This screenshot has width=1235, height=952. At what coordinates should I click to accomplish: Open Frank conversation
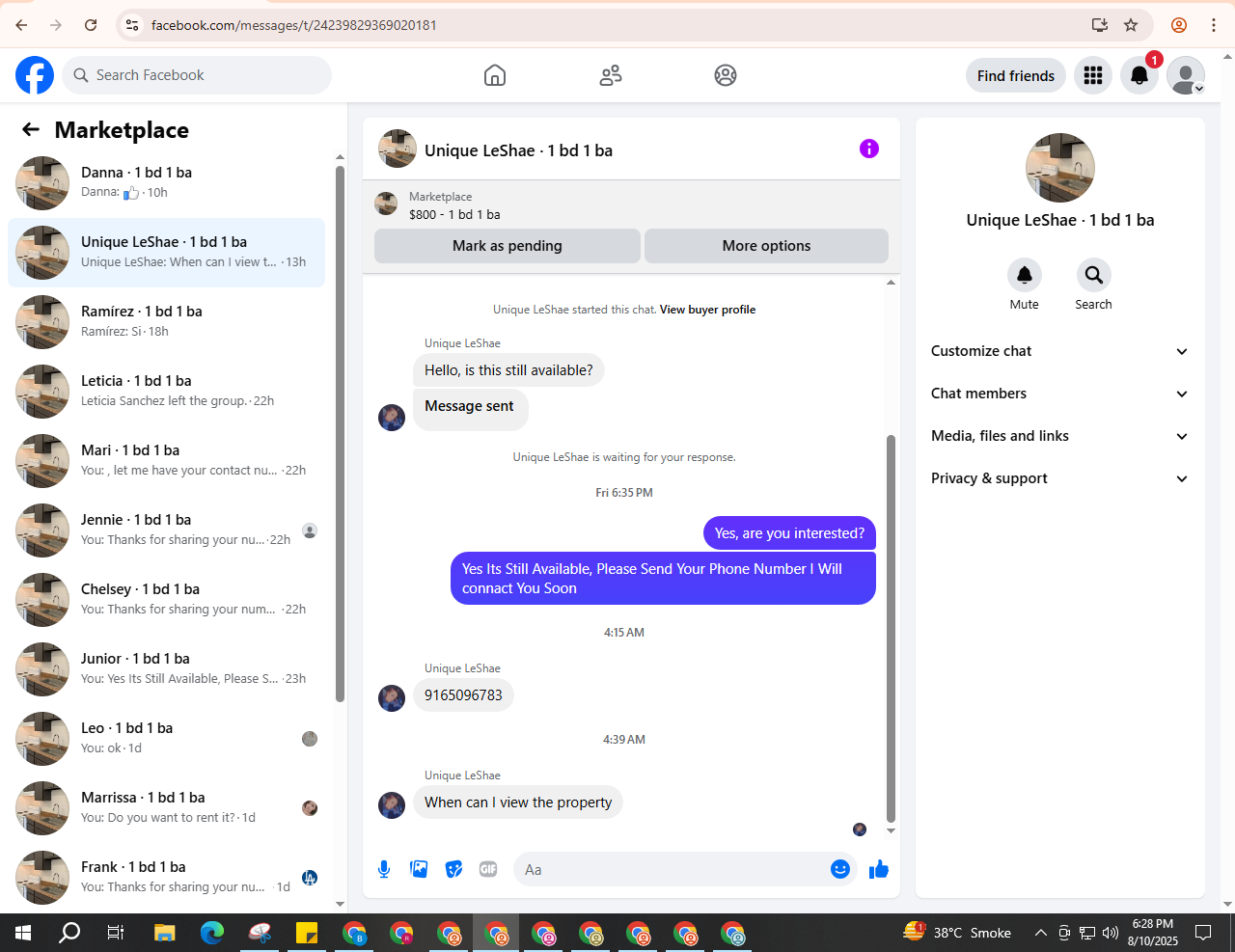[x=166, y=878]
